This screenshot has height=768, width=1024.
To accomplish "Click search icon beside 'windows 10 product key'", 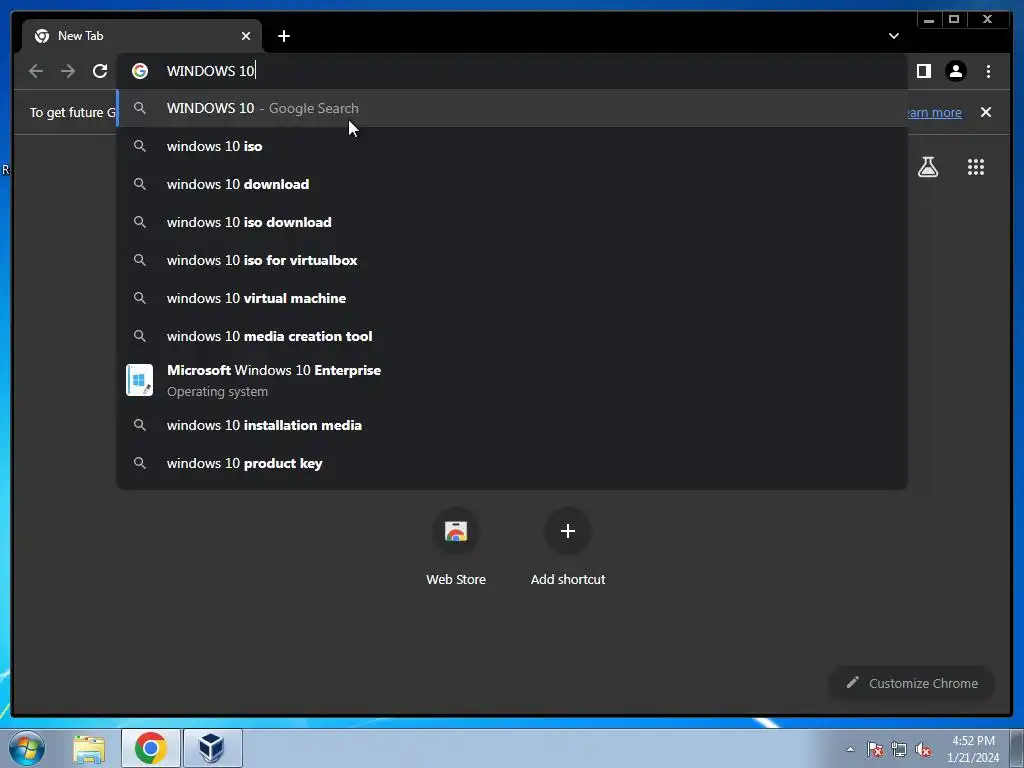I will tap(140, 463).
